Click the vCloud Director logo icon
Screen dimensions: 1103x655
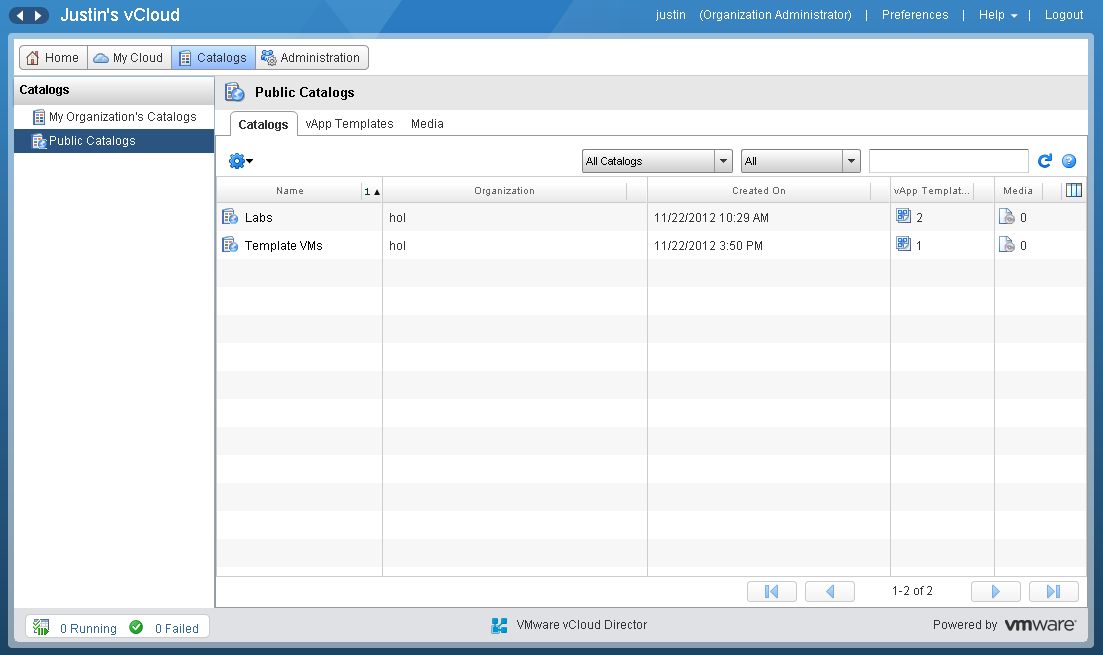(499, 625)
